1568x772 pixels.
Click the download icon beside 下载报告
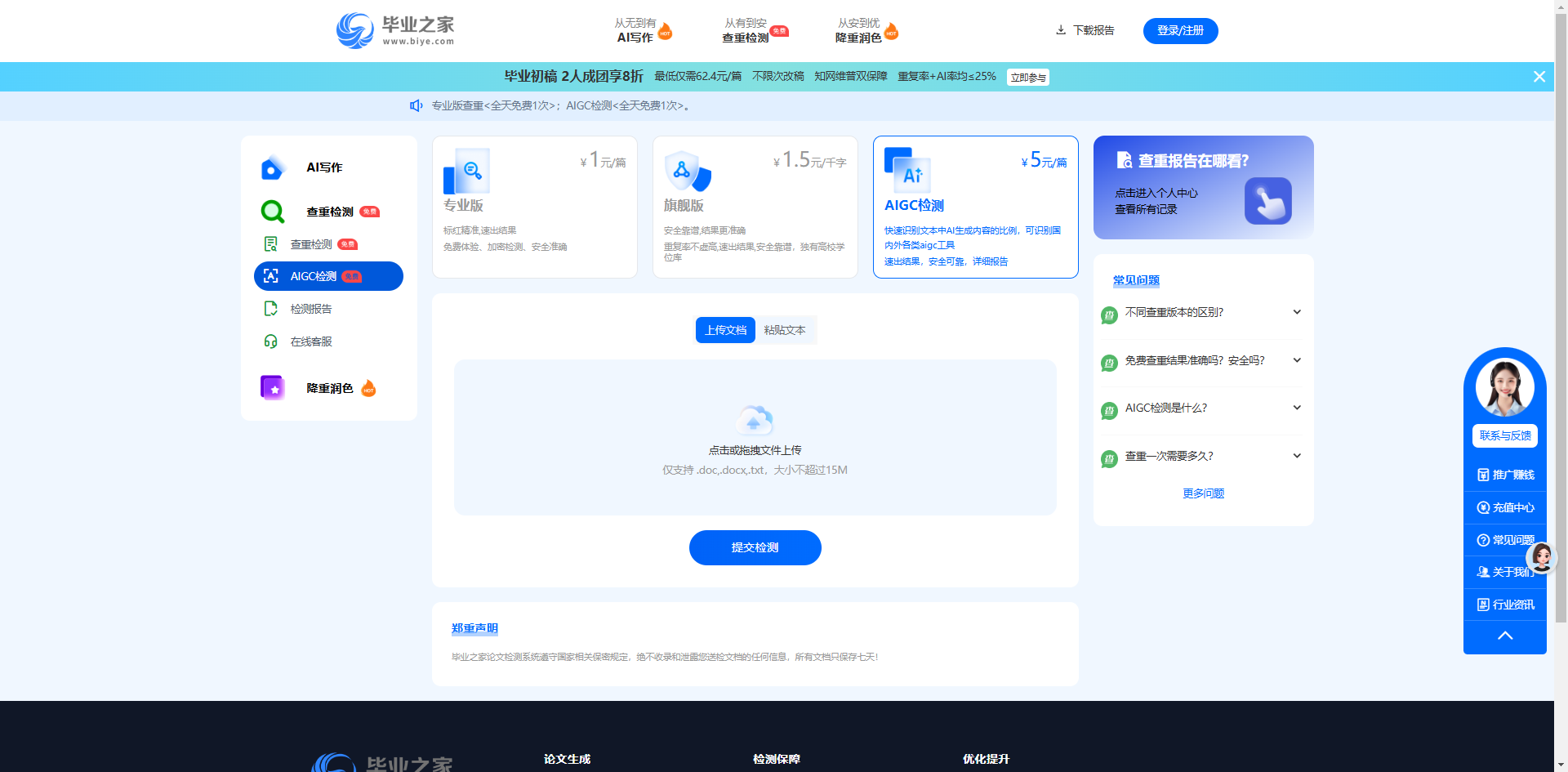[x=1061, y=30]
